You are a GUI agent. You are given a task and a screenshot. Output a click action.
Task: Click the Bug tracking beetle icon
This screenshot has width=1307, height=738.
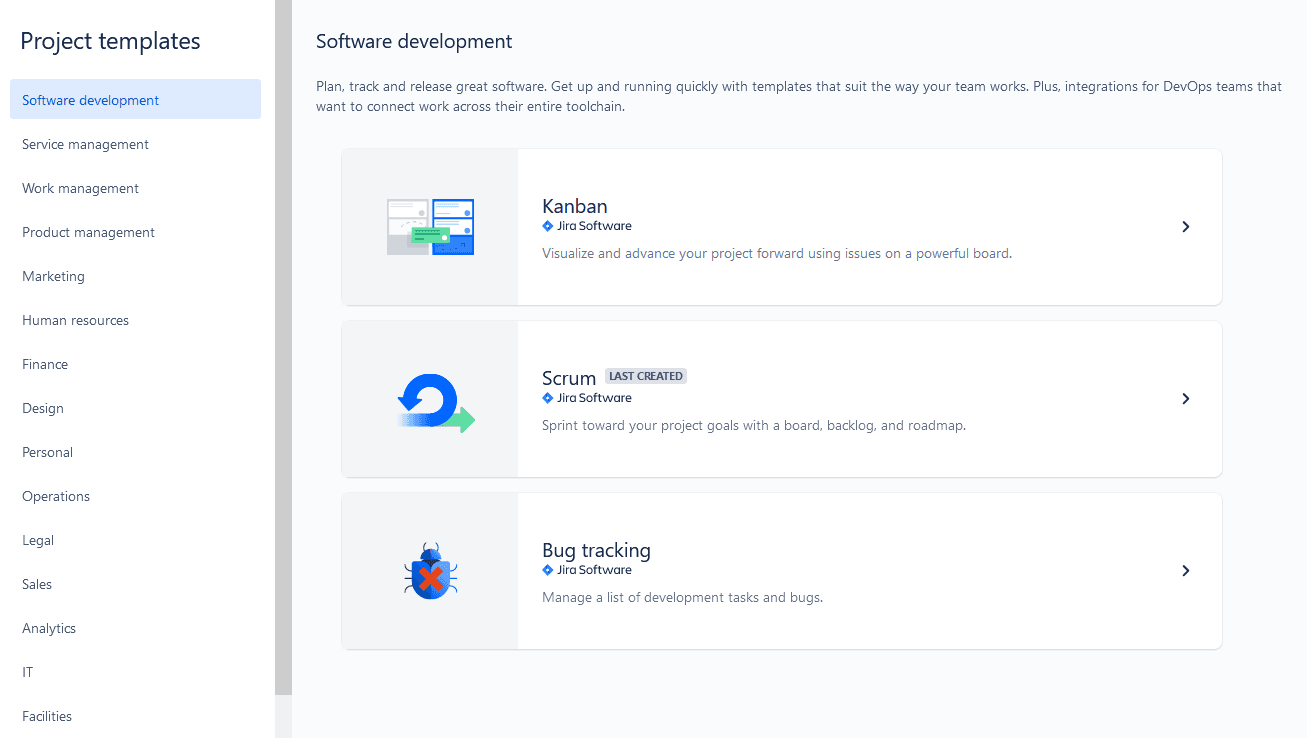(431, 572)
